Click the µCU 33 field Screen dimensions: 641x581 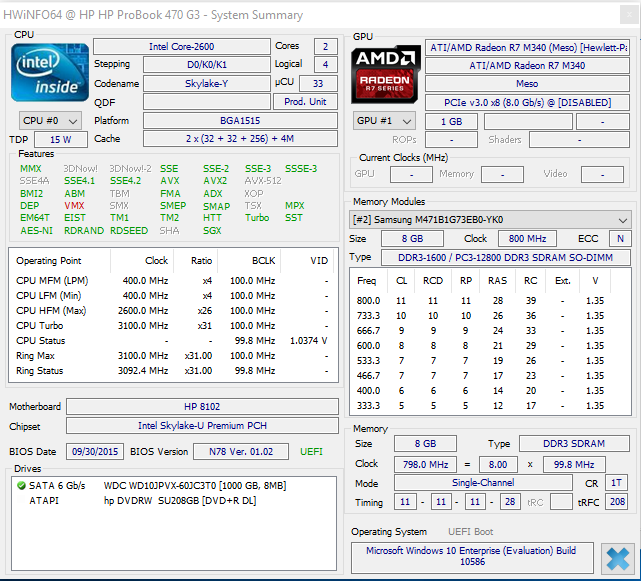coord(318,84)
